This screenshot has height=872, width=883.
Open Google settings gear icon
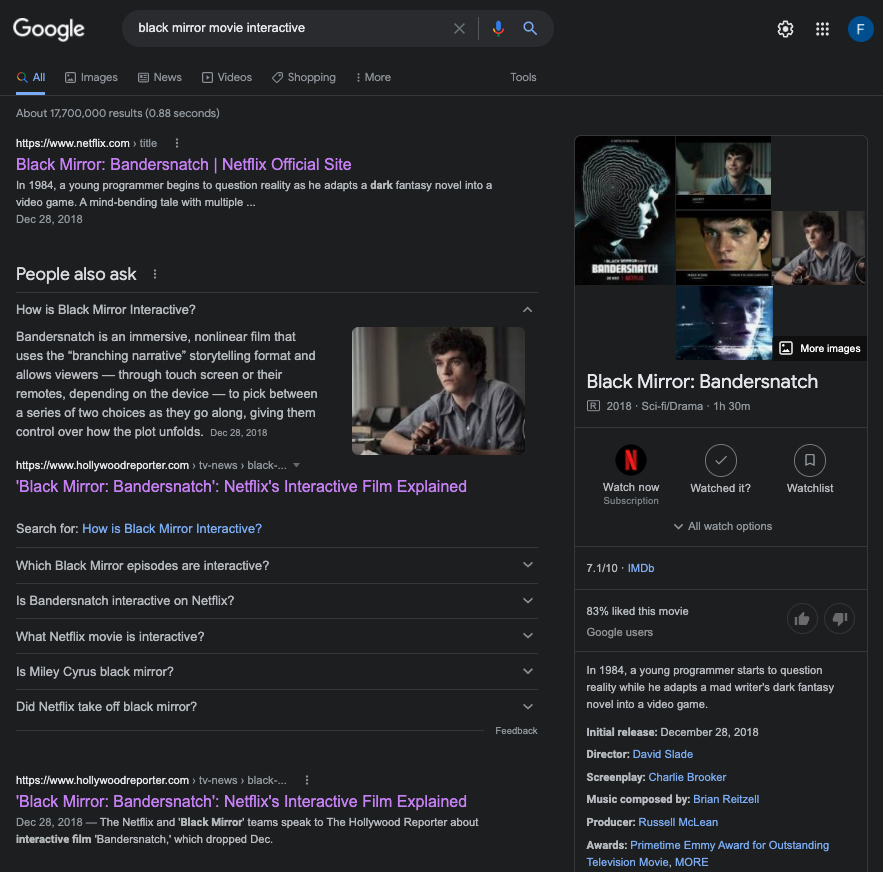point(785,29)
